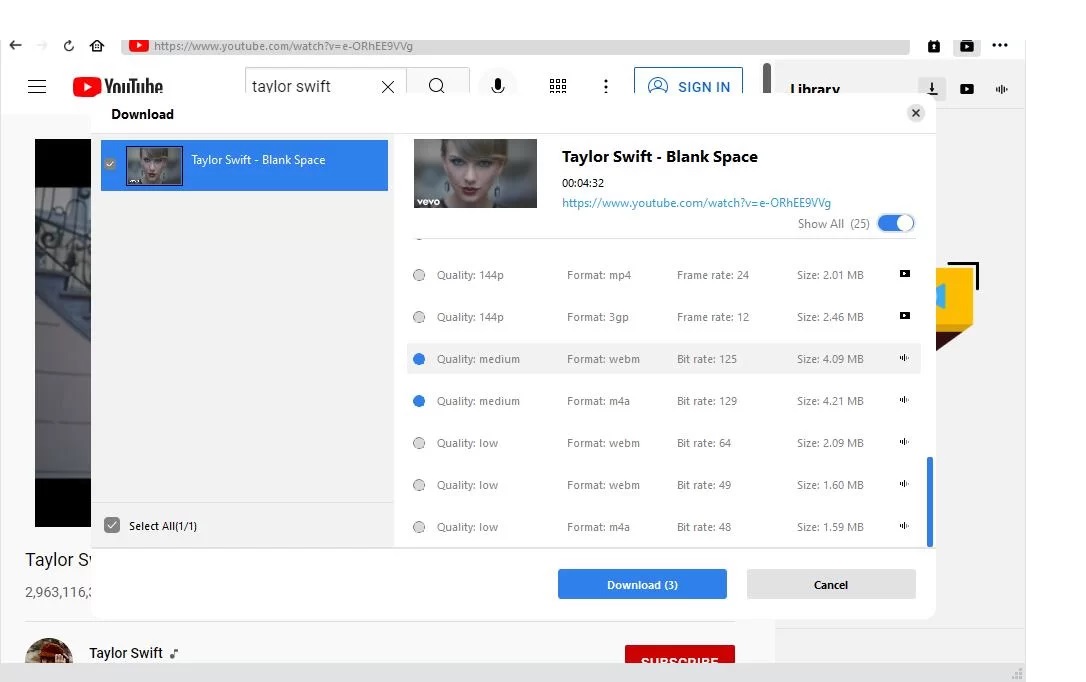Deselect medium m4a bit rate 129 option
Image resolution: width=1086 pixels, height=682 pixels.
tap(419, 401)
